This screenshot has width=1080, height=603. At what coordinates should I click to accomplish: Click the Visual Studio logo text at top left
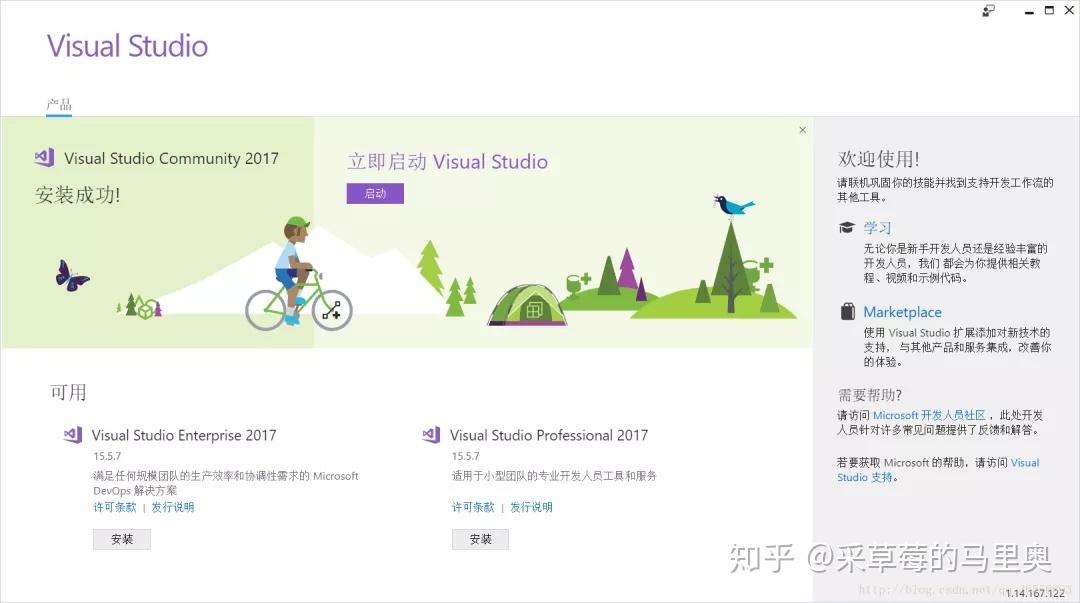(x=127, y=45)
